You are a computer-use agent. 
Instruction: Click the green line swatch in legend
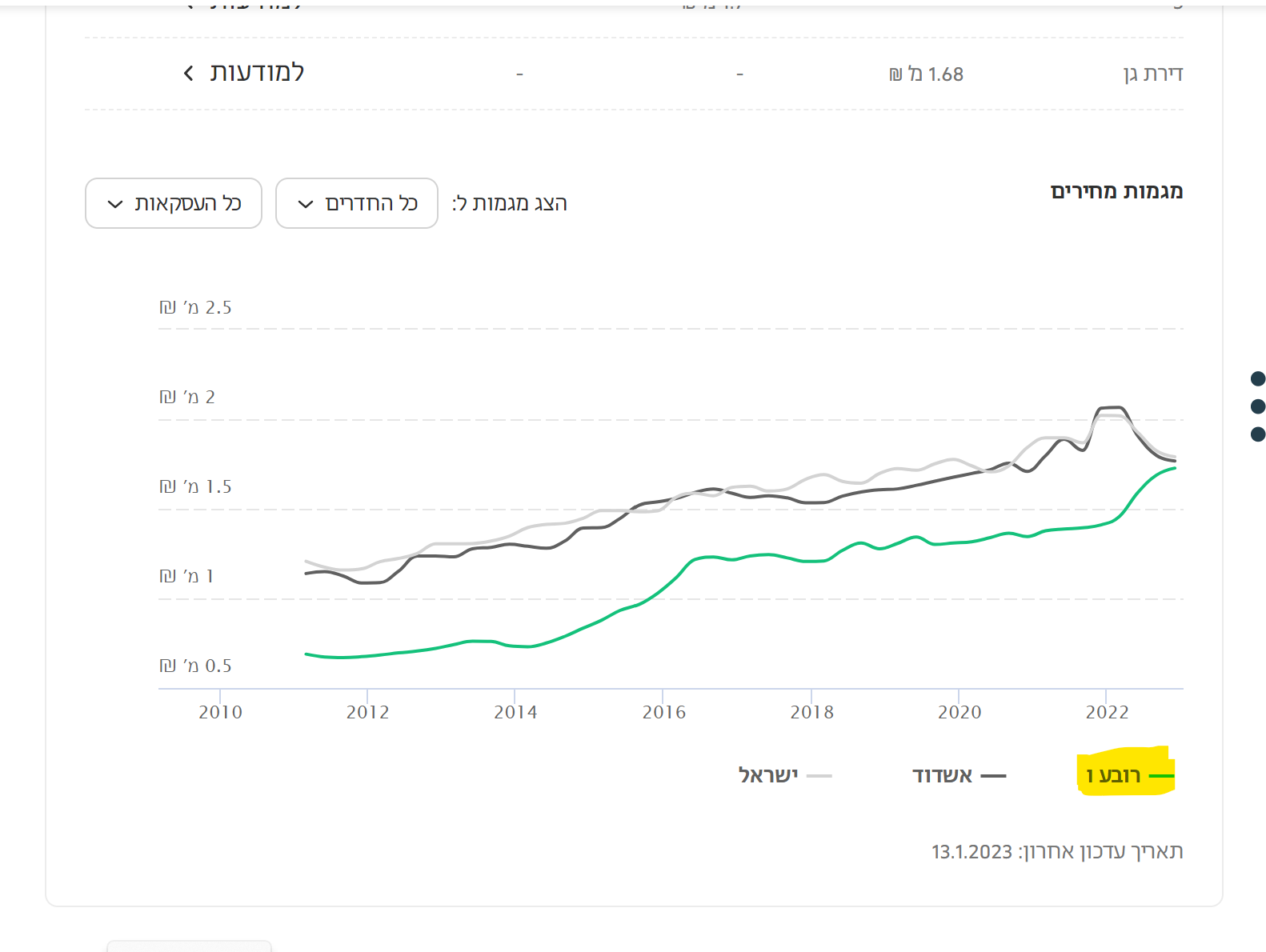tap(1160, 776)
